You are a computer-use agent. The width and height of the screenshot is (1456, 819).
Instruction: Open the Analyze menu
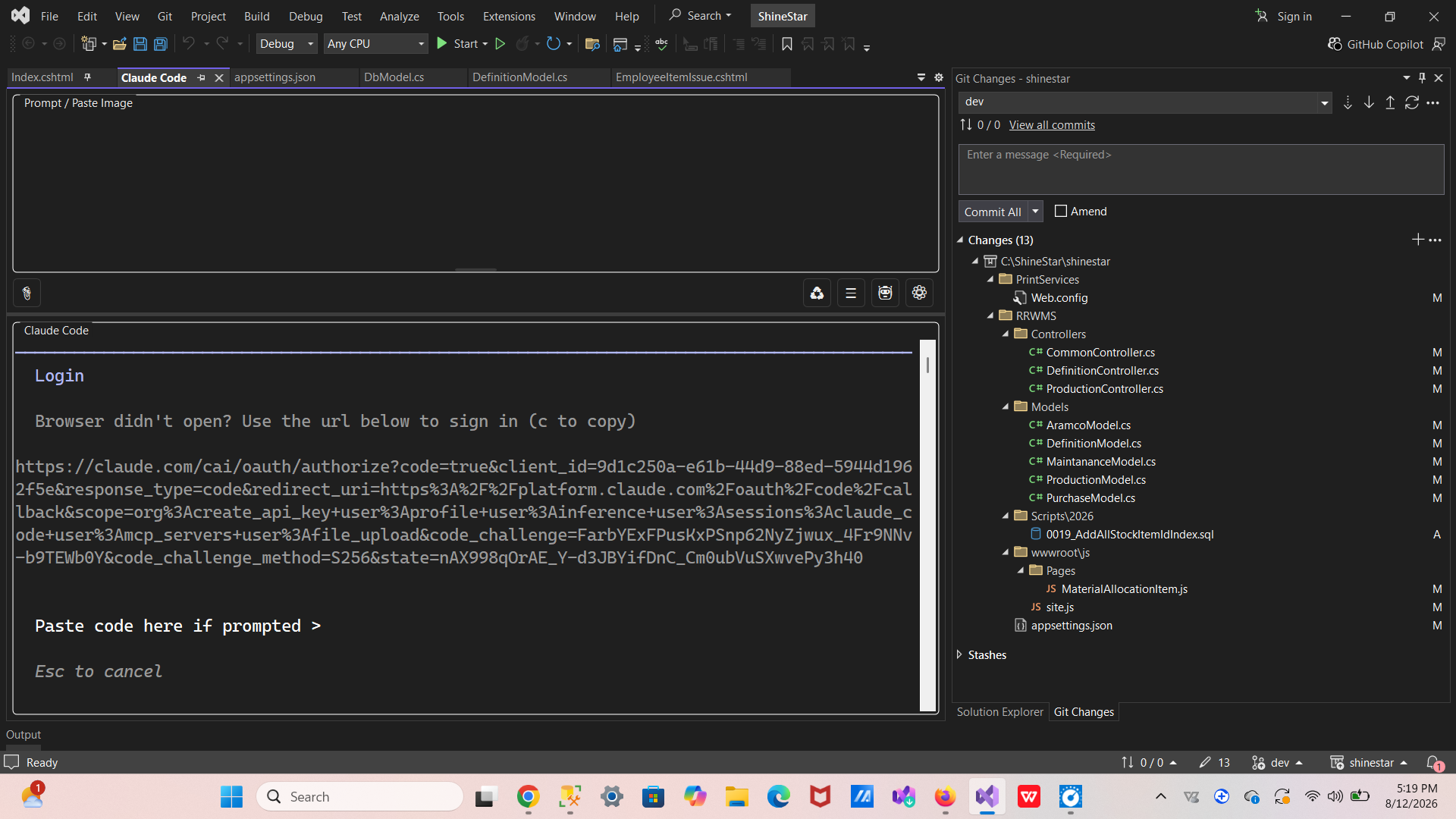point(400,16)
